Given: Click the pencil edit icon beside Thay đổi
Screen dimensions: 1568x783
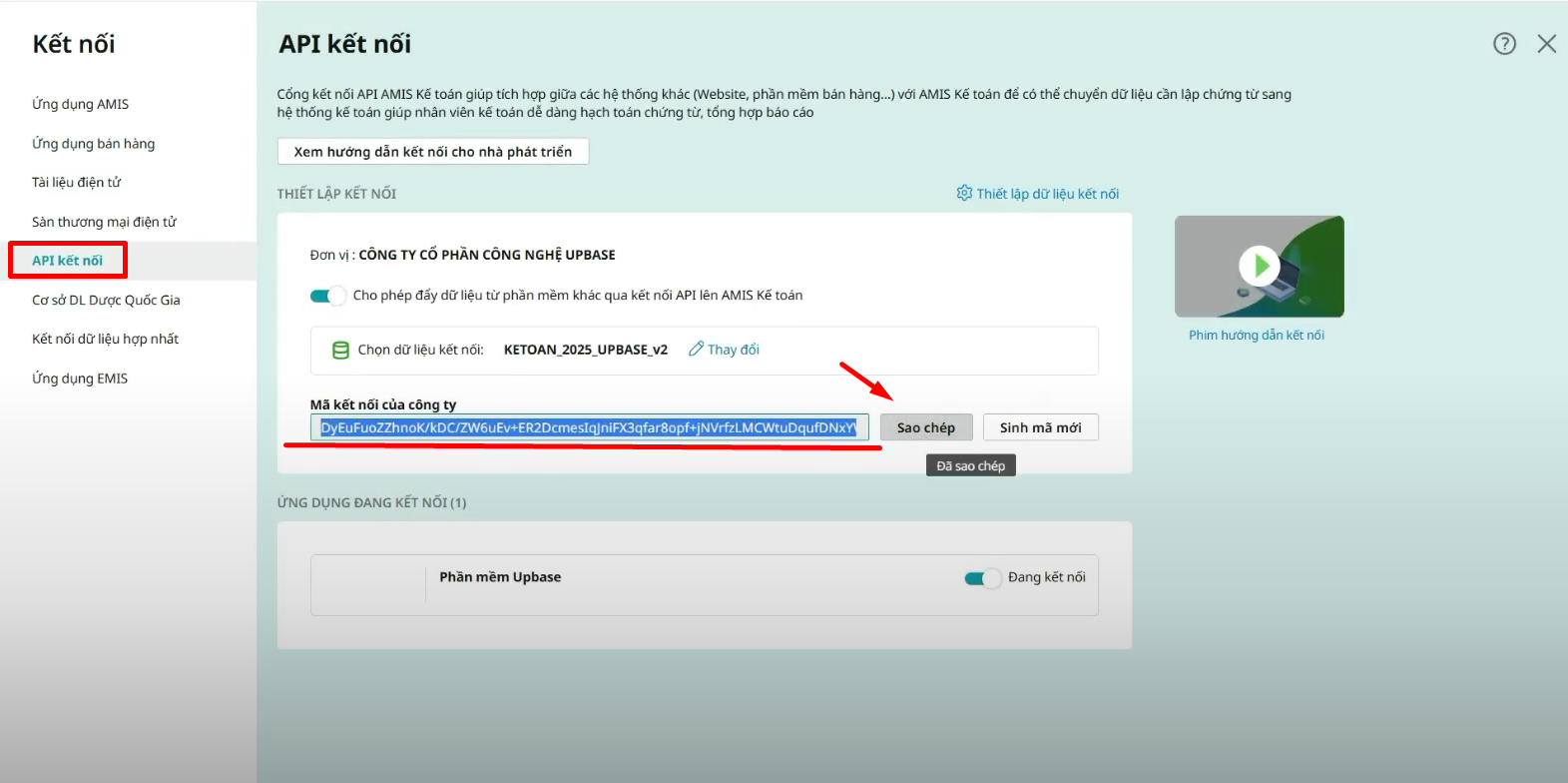Looking at the screenshot, I should pos(697,350).
